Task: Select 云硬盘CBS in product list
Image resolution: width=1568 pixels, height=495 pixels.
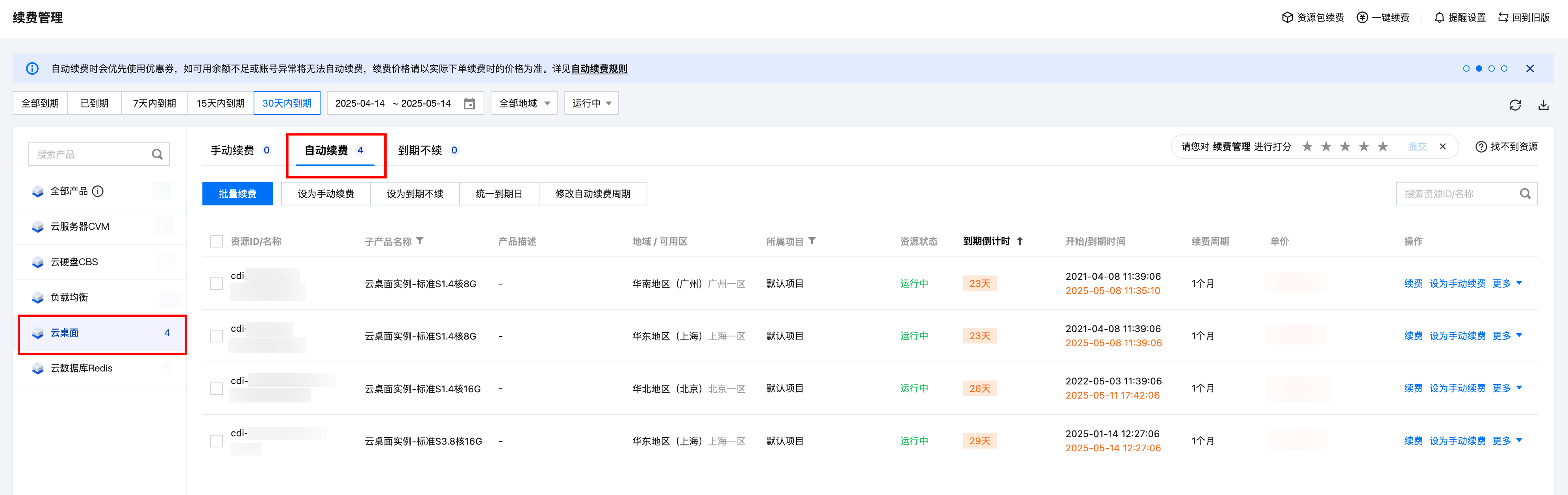Action: click(100, 262)
